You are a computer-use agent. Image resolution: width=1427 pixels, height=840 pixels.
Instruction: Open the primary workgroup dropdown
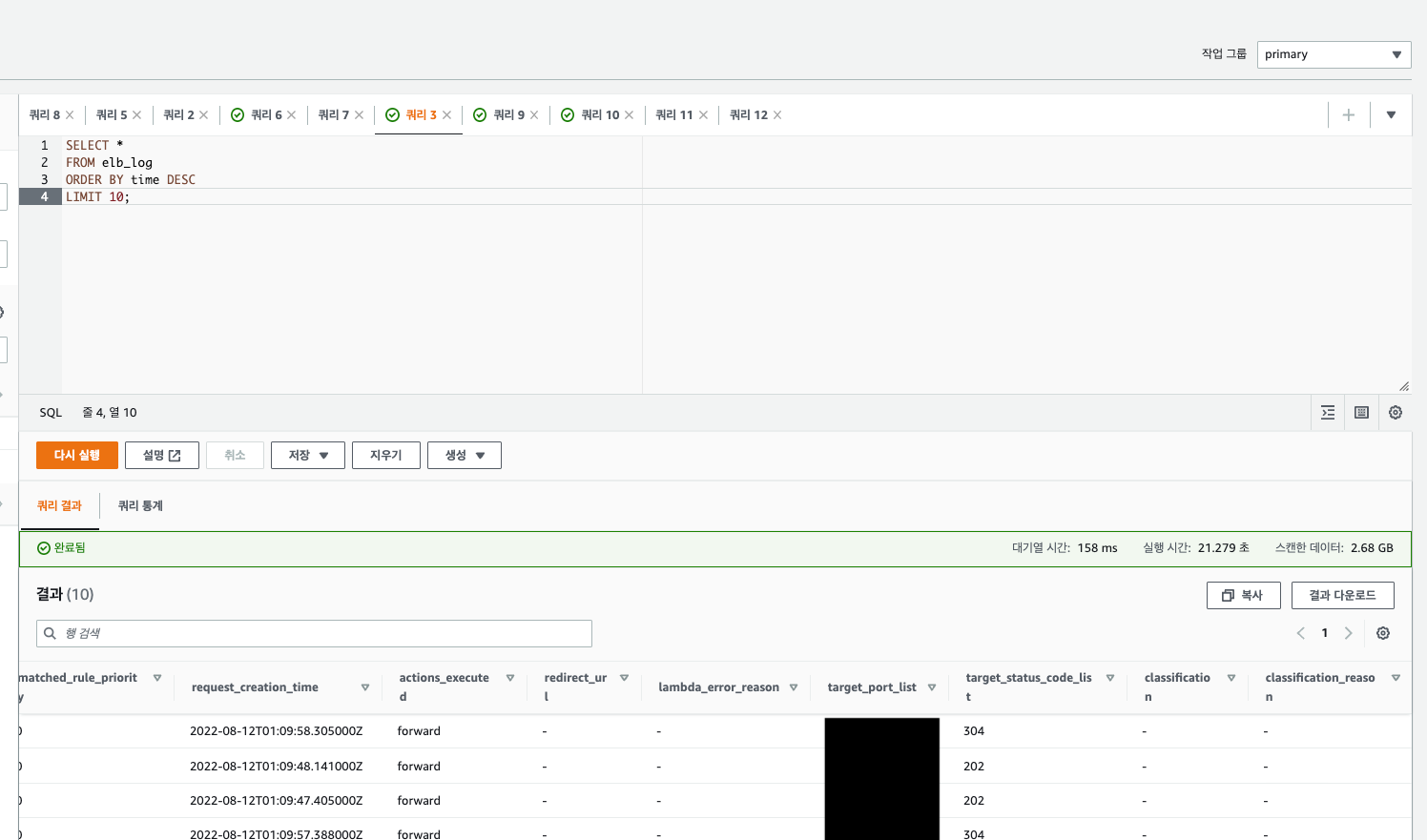pyautogui.click(x=1334, y=54)
